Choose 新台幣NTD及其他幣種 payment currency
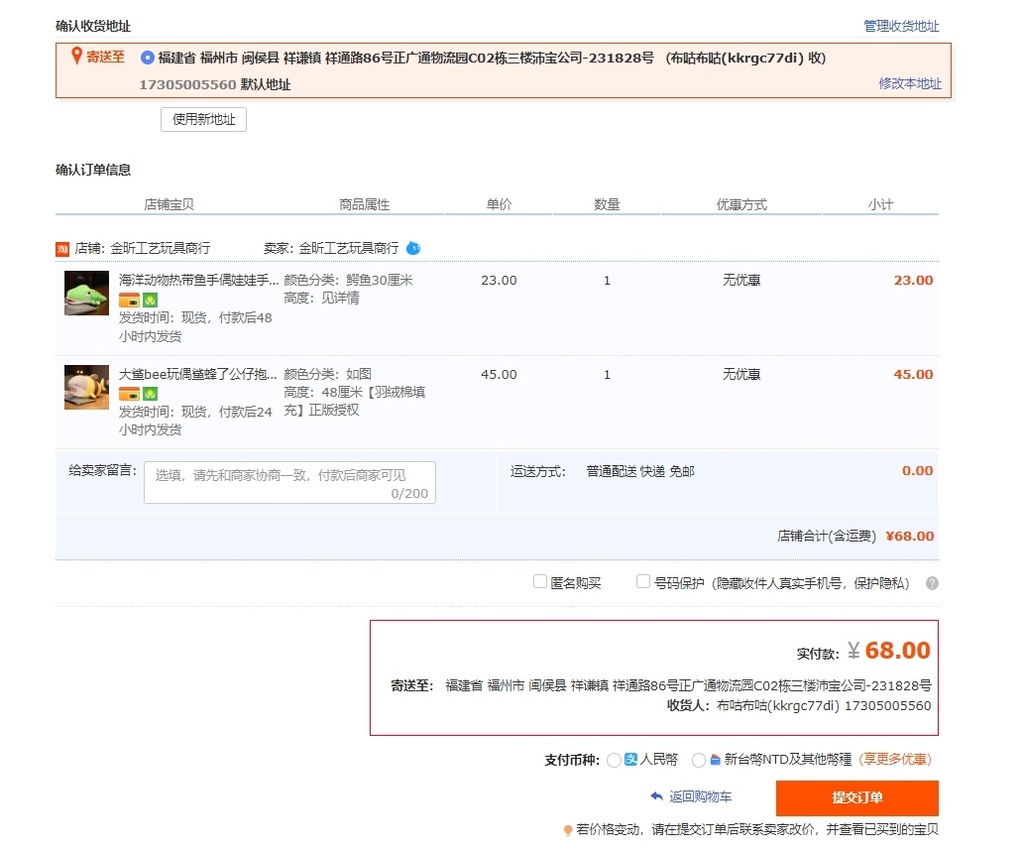Screen dimensions: 1024x852 tap(699, 760)
